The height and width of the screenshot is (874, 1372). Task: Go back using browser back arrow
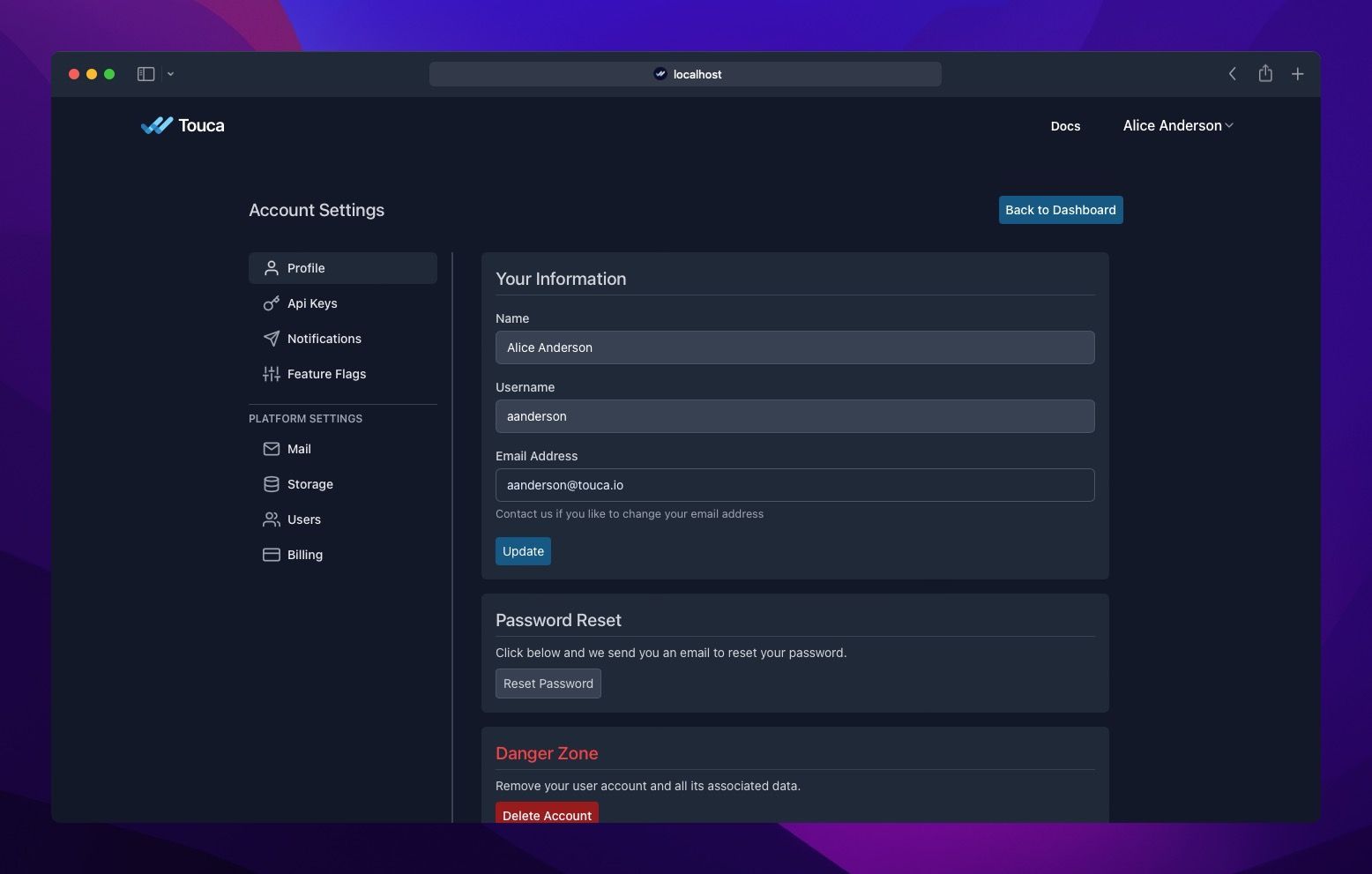coord(1233,74)
